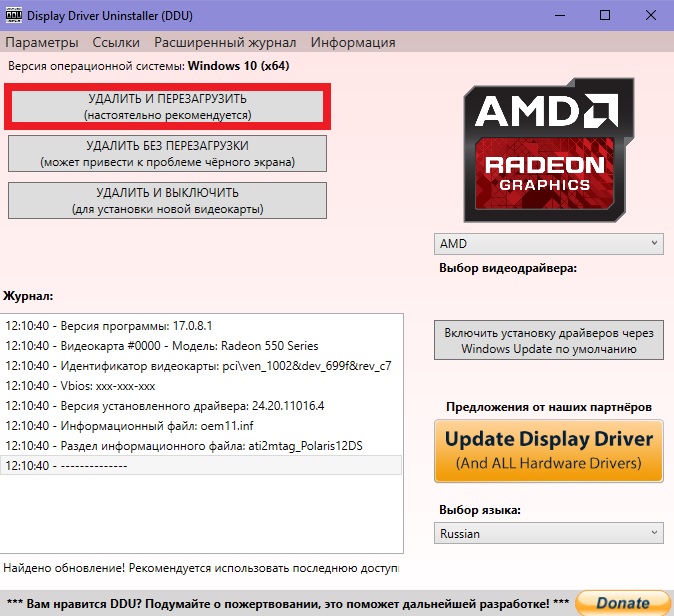This screenshot has height=616, width=674.
Task: Click Удалить и перезагрузить button
Action: tap(167, 107)
